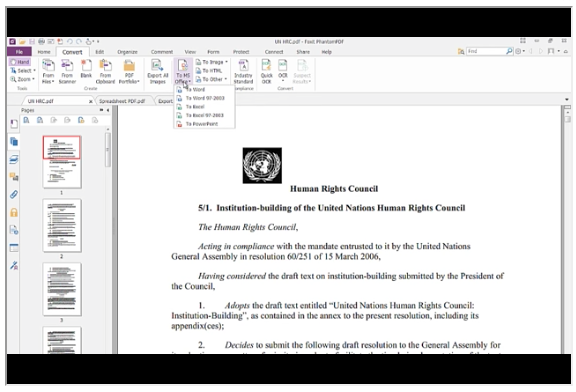Viewport: 576px width, 392px height.
Task: Collapse the Pages panel arrow
Action: (108, 110)
